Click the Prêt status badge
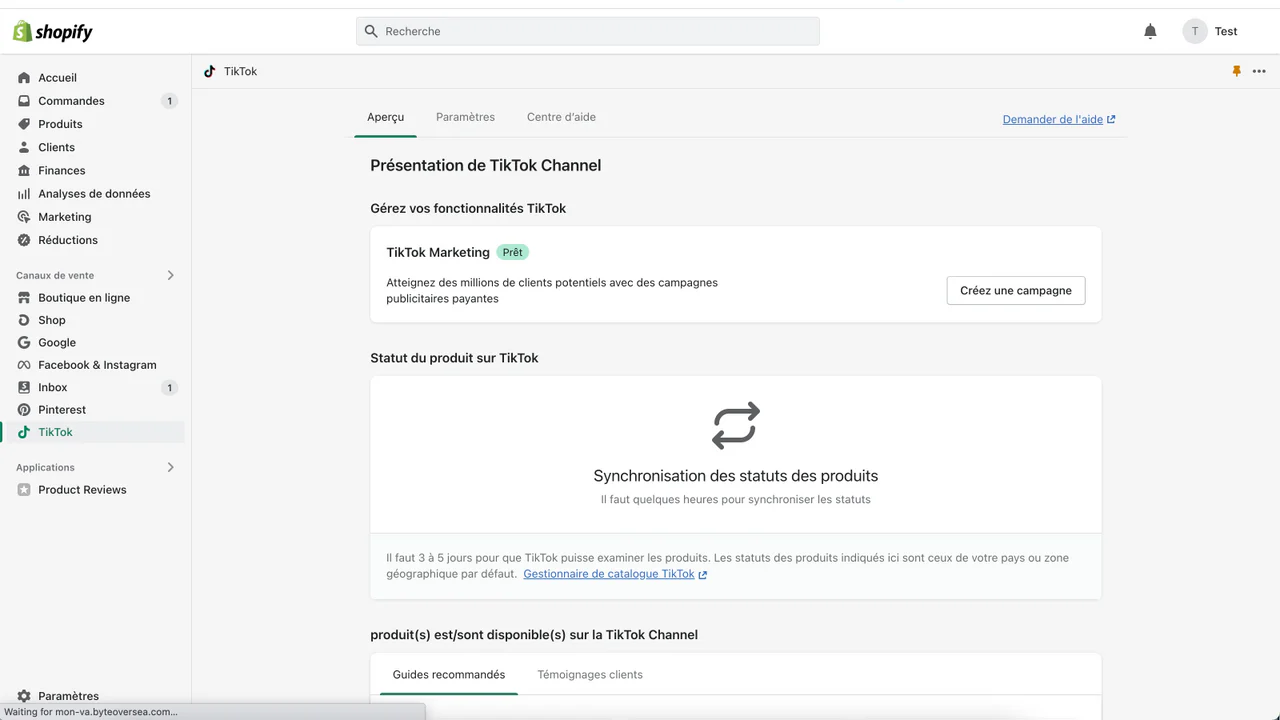This screenshot has height=720, width=1280. pos(513,252)
